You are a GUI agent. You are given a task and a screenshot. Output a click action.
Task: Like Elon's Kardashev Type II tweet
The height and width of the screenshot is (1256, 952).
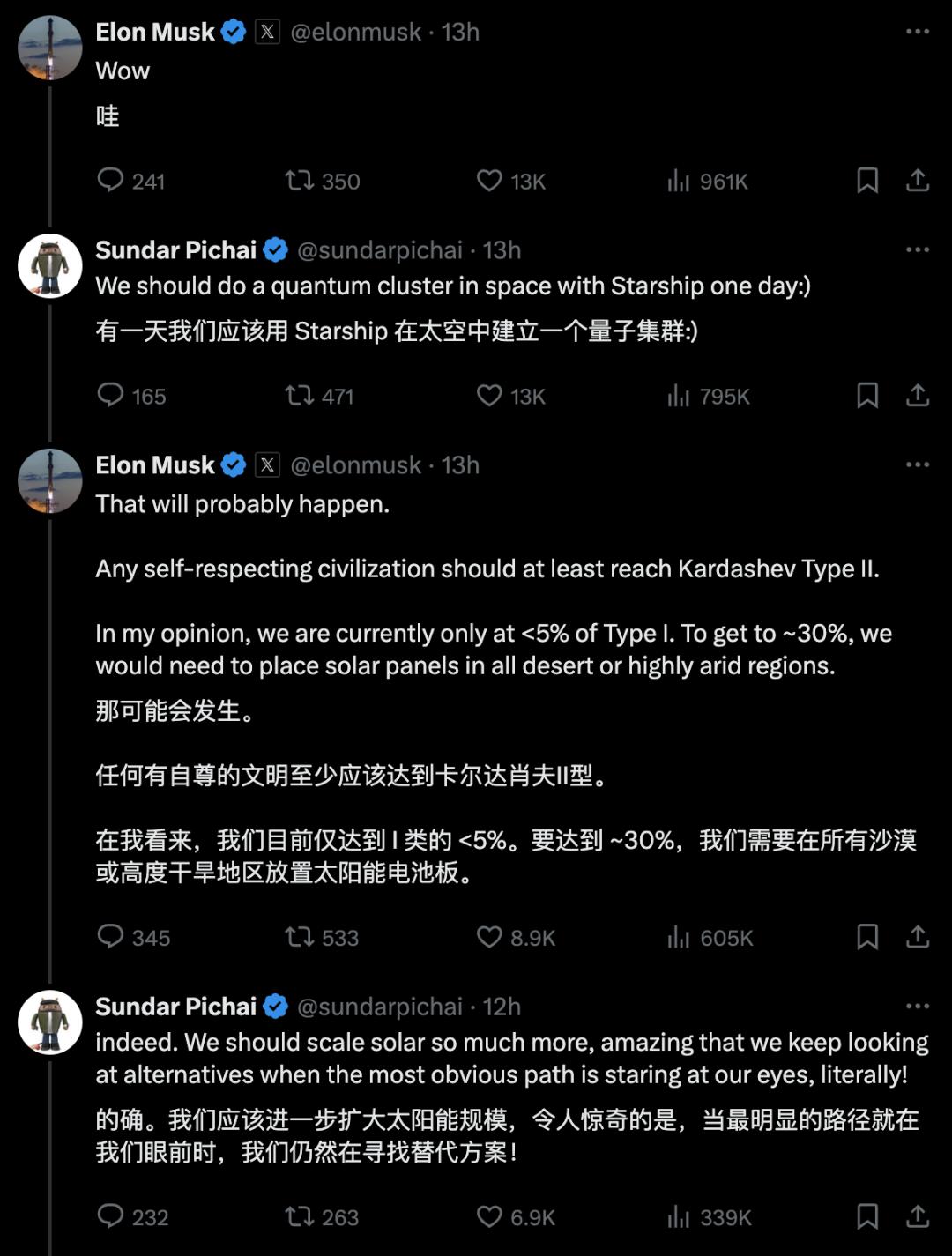[x=489, y=937]
